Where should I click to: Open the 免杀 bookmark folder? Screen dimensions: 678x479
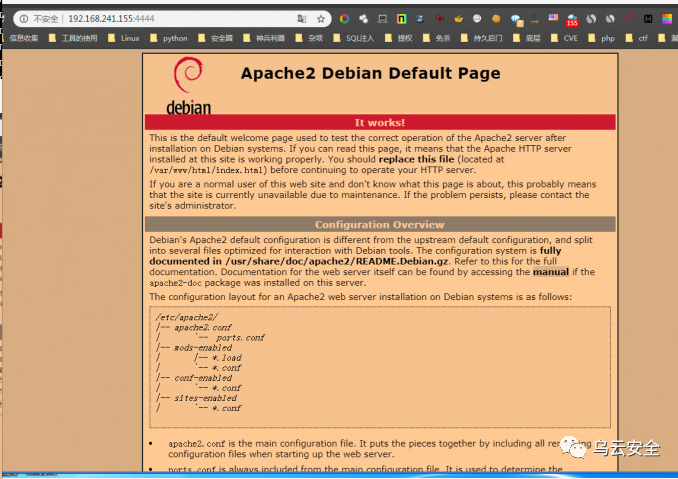437,38
